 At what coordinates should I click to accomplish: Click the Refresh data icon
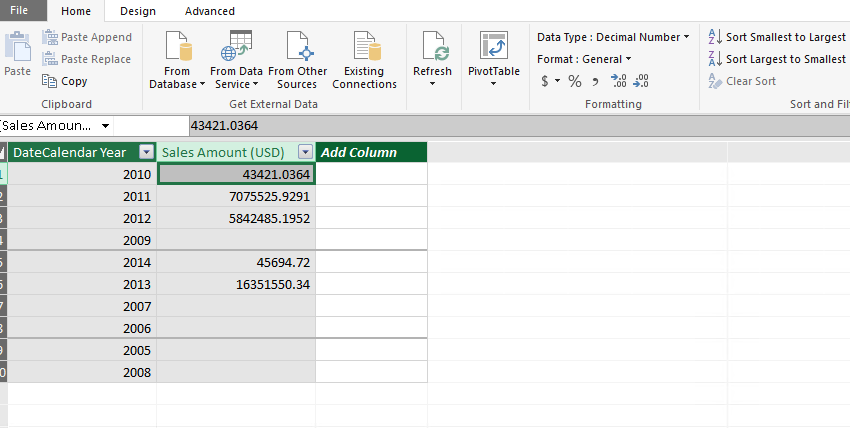[436, 46]
